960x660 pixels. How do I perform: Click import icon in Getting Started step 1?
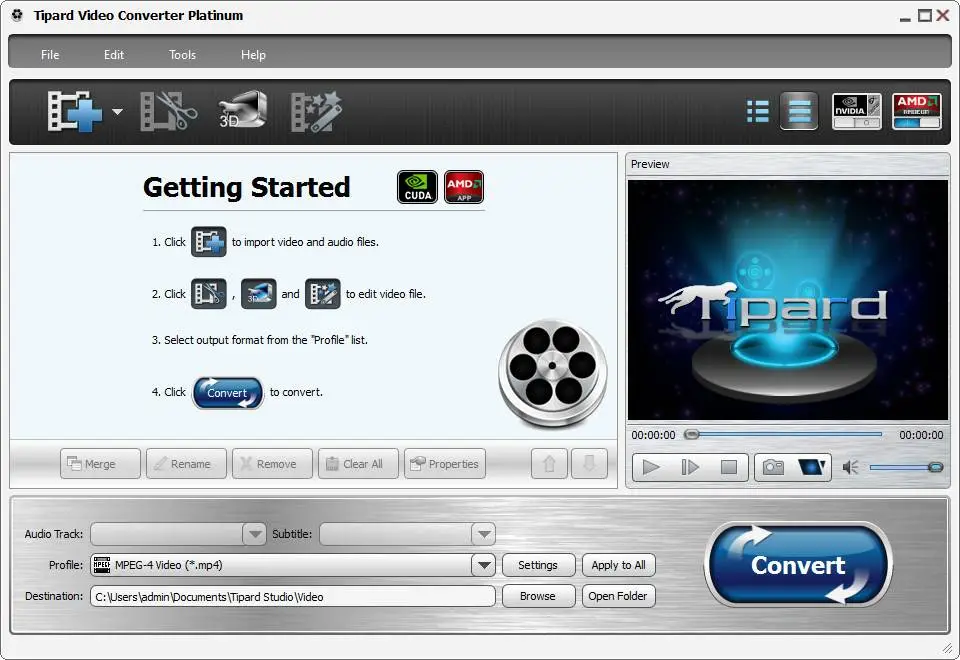pos(209,242)
